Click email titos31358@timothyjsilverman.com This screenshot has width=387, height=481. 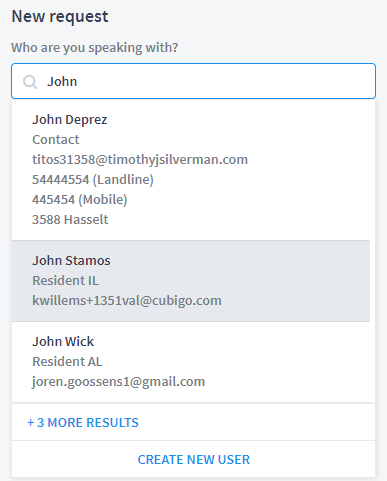(140, 160)
